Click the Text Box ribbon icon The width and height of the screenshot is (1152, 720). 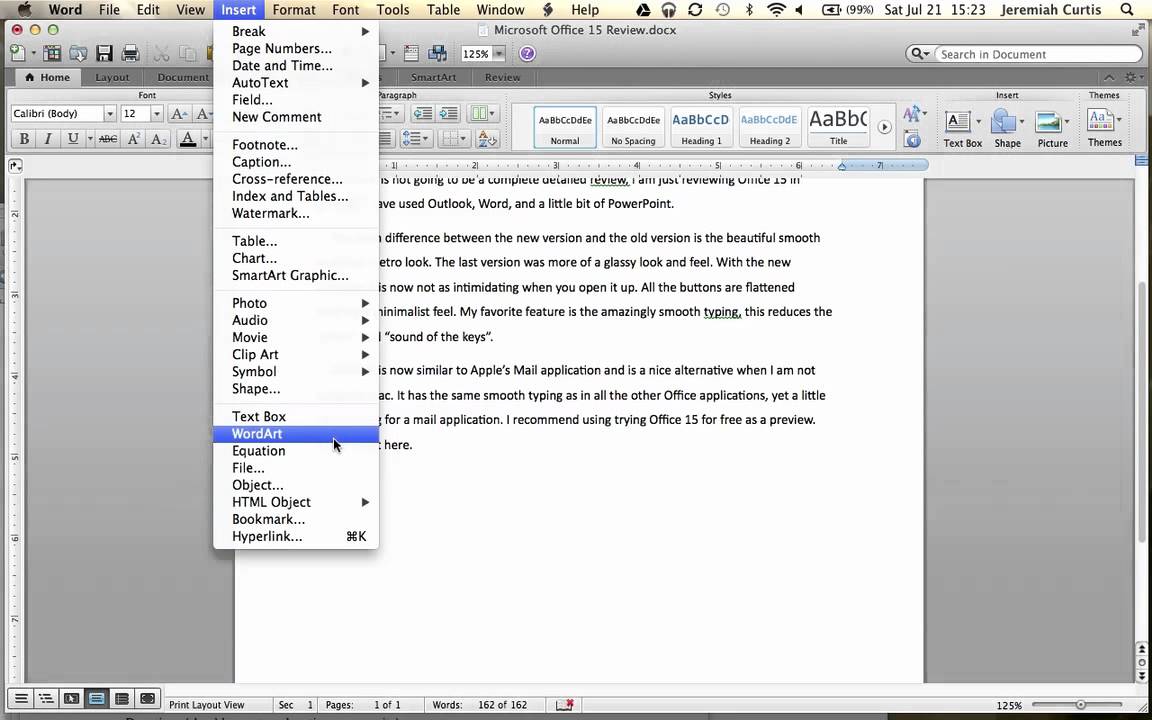pyautogui.click(x=961, y=127)
